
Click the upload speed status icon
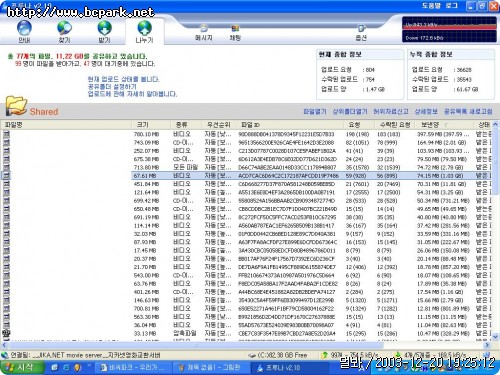pos(324,355)
